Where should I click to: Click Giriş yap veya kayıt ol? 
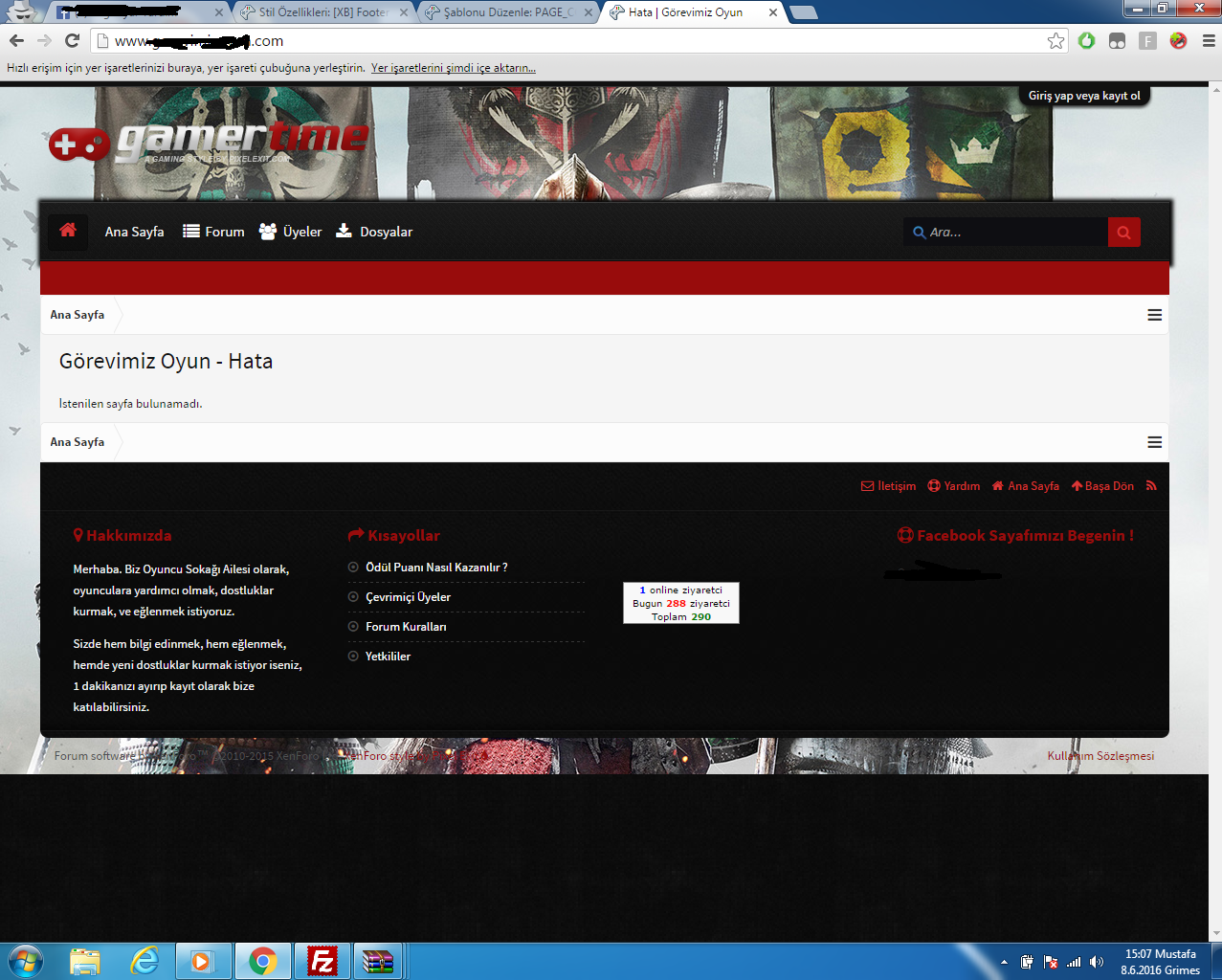[1084, 96]
